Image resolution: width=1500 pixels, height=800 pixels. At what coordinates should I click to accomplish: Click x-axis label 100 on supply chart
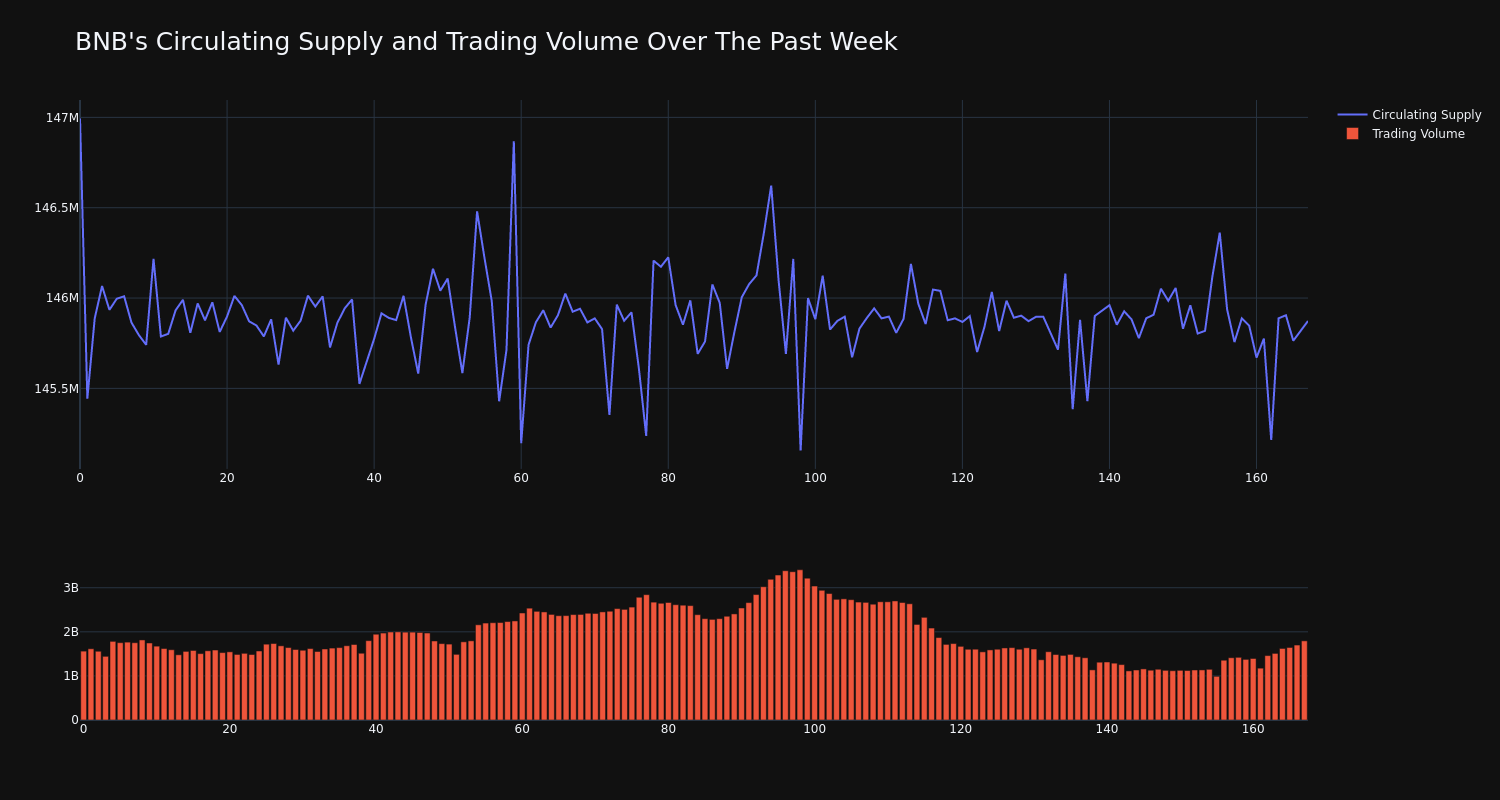[x=815, y=478]
